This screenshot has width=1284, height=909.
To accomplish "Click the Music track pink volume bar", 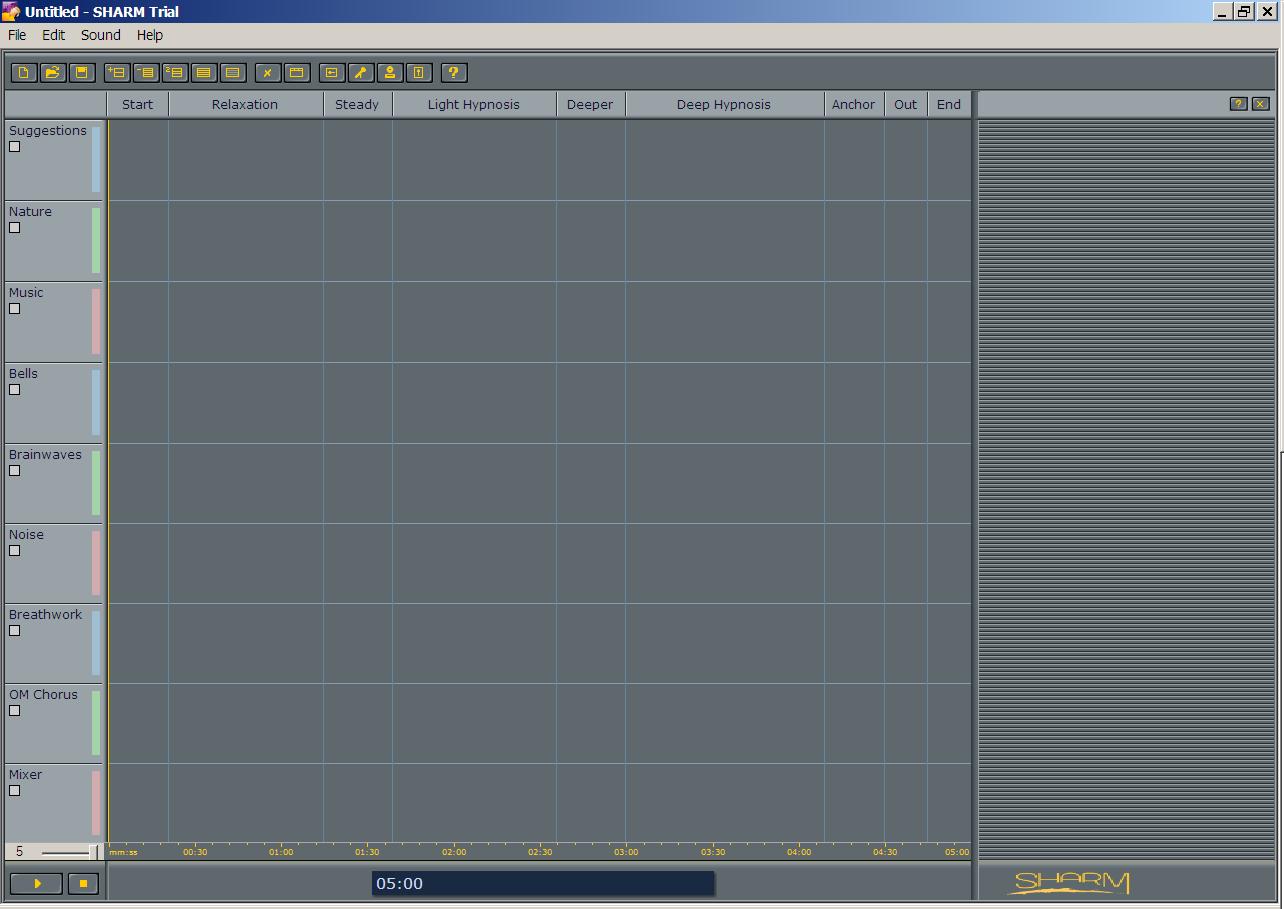I will pyautogui.click(x=96, y=321).
